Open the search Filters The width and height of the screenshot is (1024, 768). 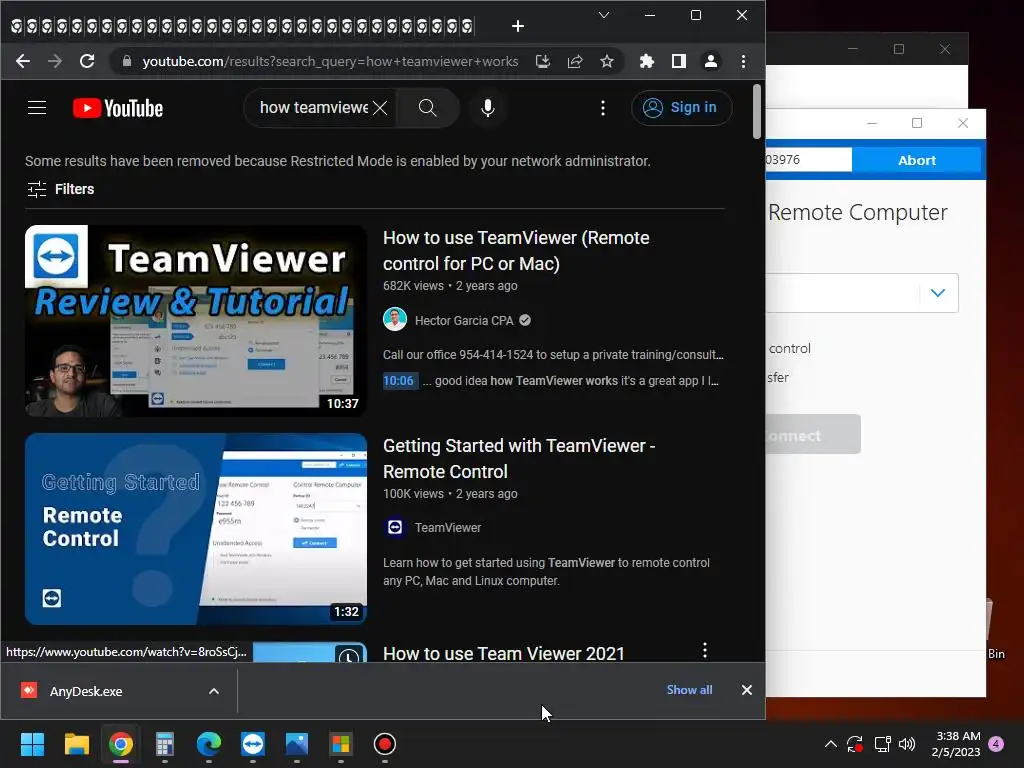point(61,189)
